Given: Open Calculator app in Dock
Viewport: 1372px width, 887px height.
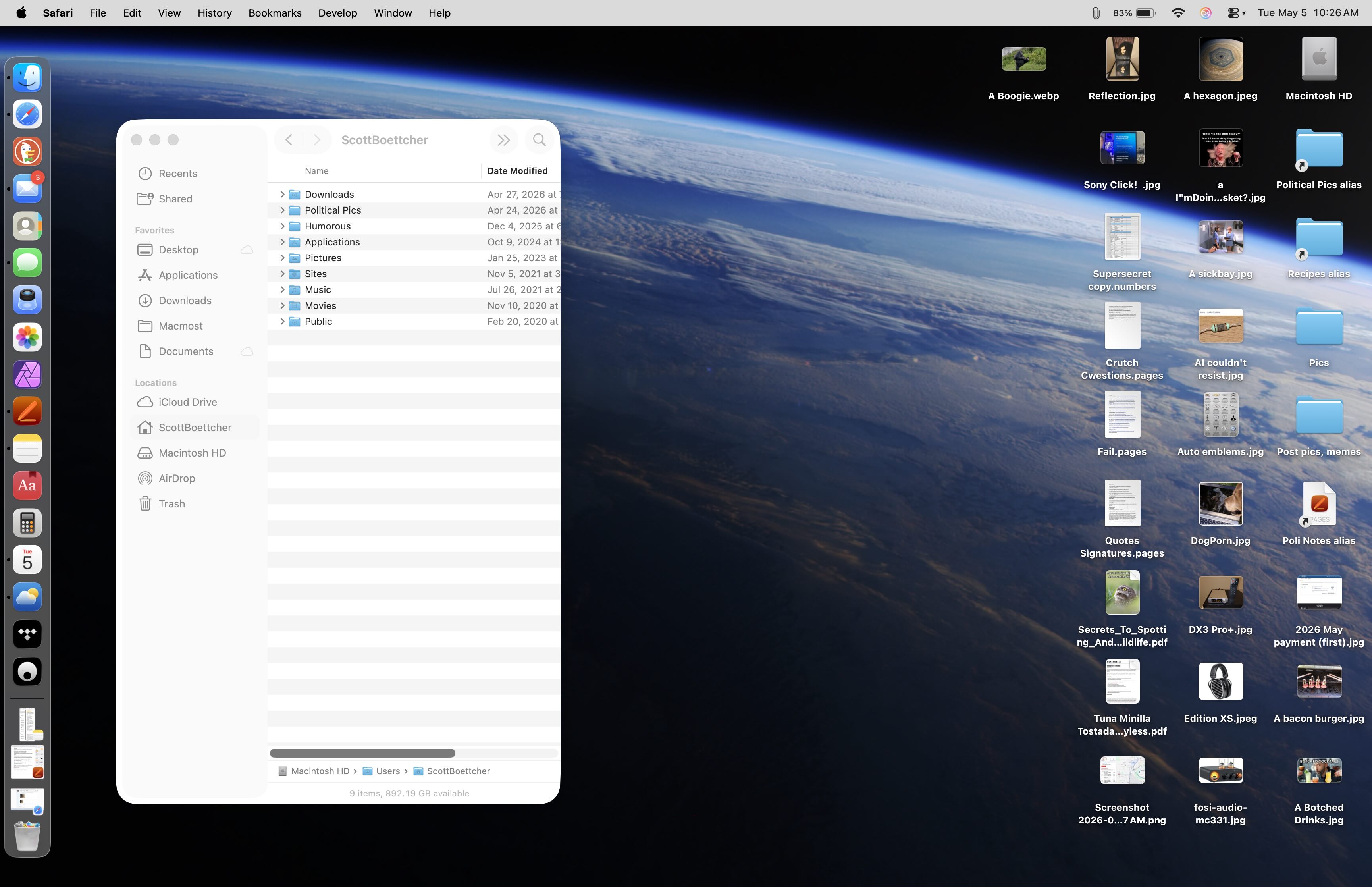Looking at the screenshot, I should 27,523.
